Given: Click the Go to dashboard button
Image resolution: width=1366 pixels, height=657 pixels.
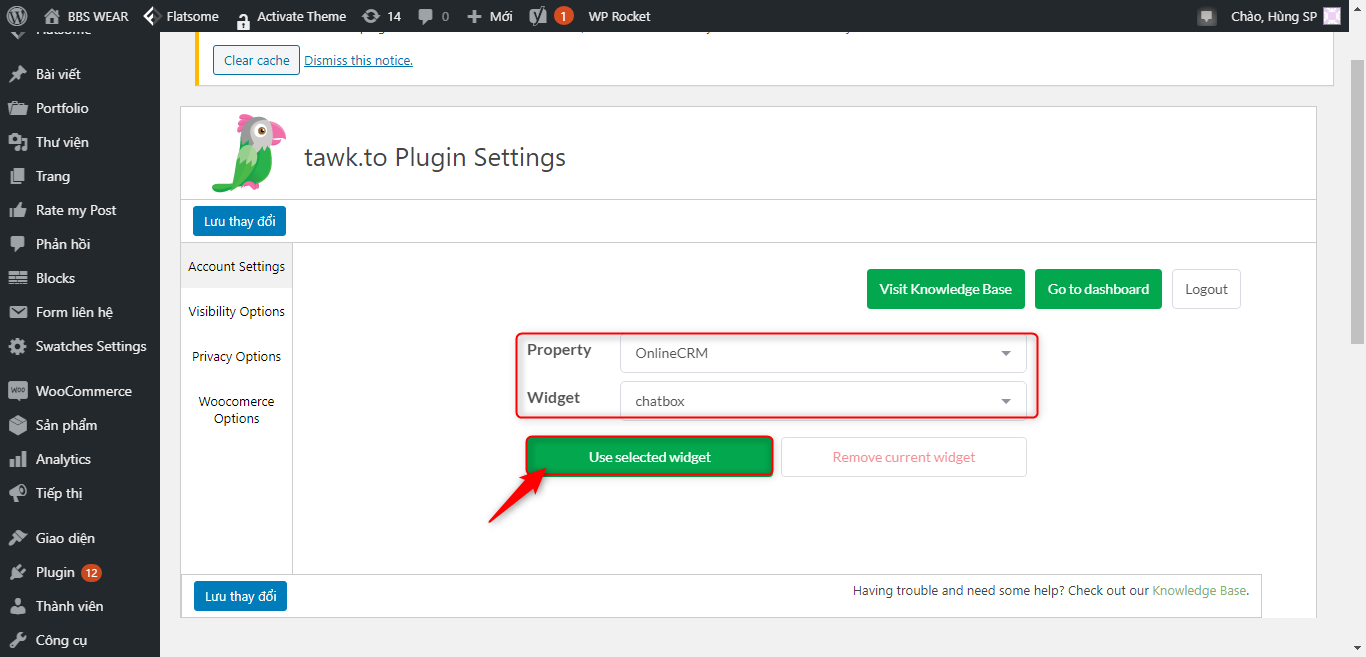Looking at the screenshot, I should 1098,289.
